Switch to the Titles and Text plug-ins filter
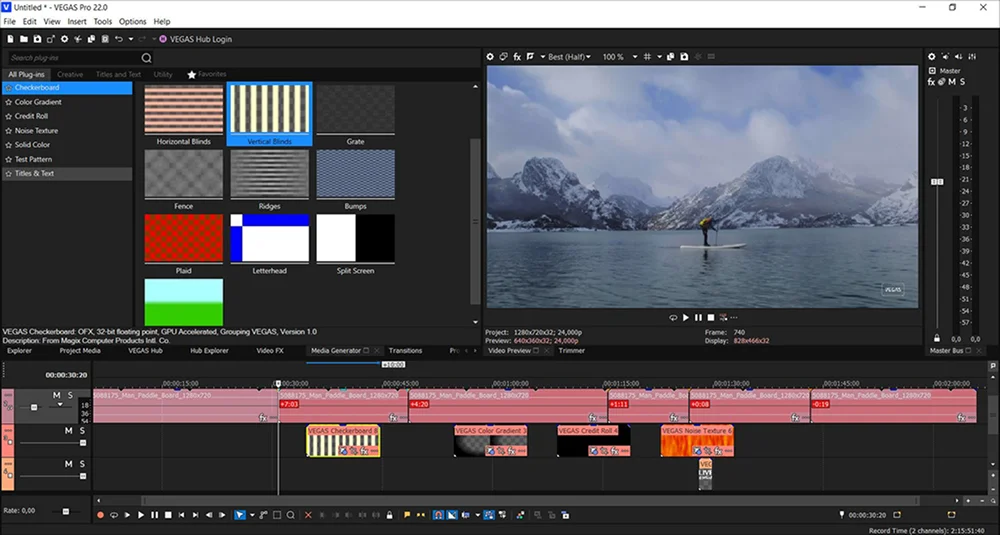 118,75
